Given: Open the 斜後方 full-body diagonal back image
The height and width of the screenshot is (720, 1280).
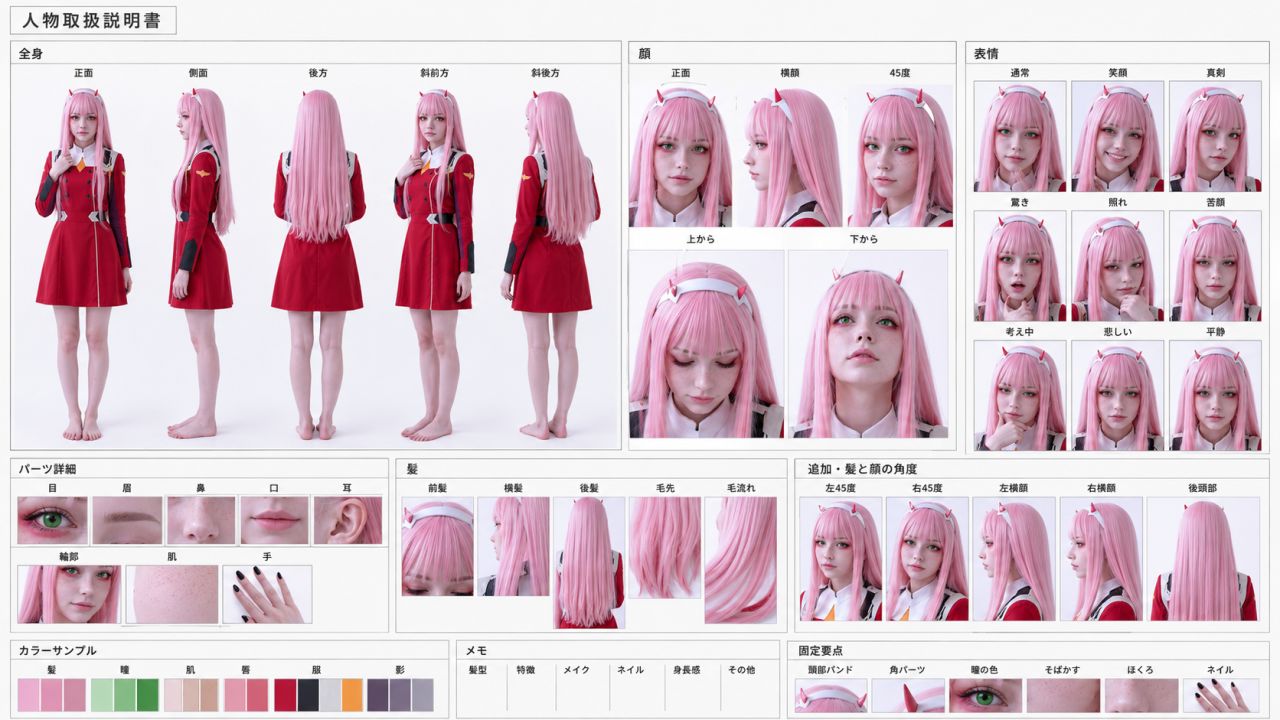Looking at the screenshot, I should pos(550,263).
